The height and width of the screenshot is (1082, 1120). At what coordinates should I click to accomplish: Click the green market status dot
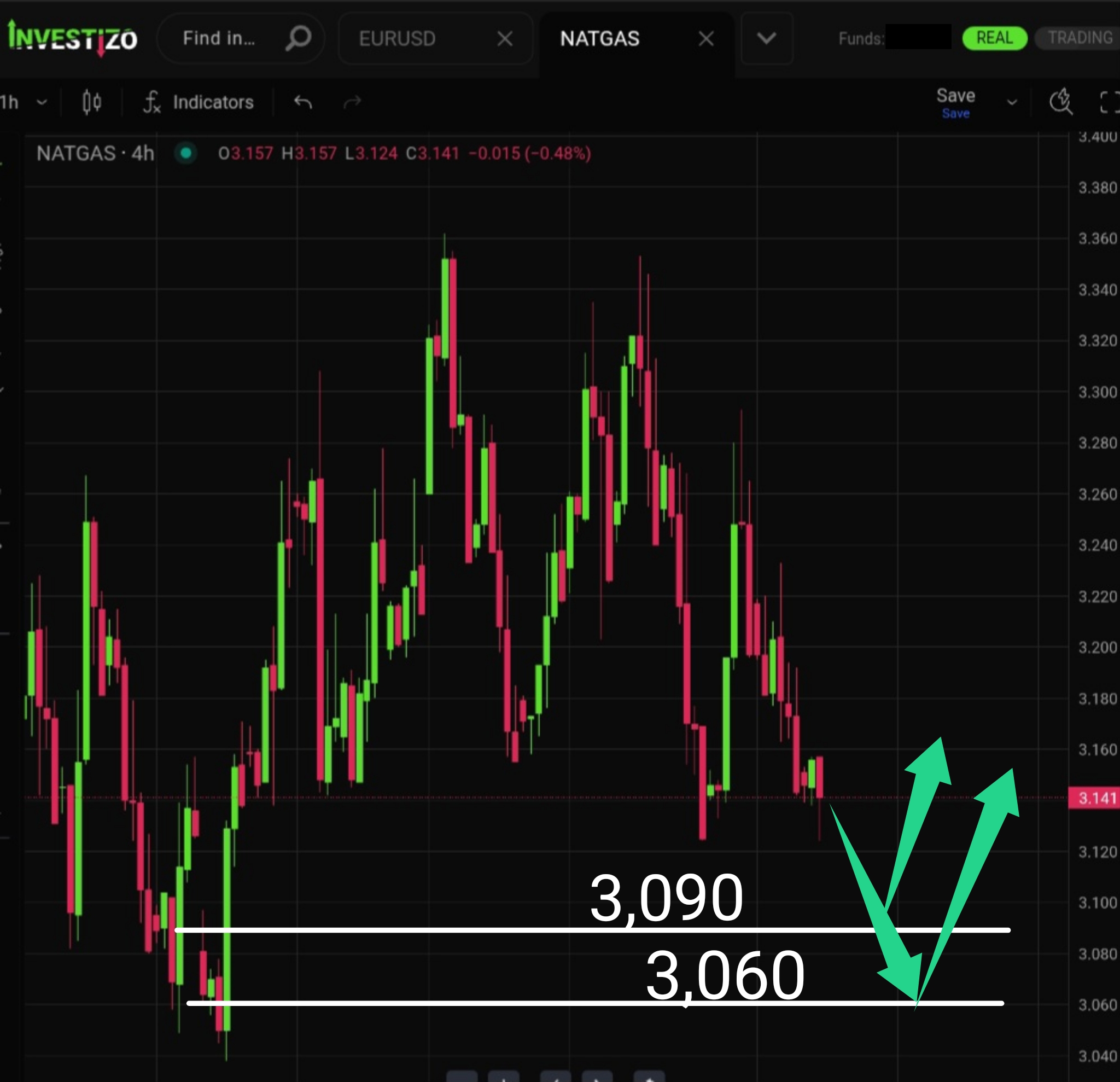coord(186,153)
